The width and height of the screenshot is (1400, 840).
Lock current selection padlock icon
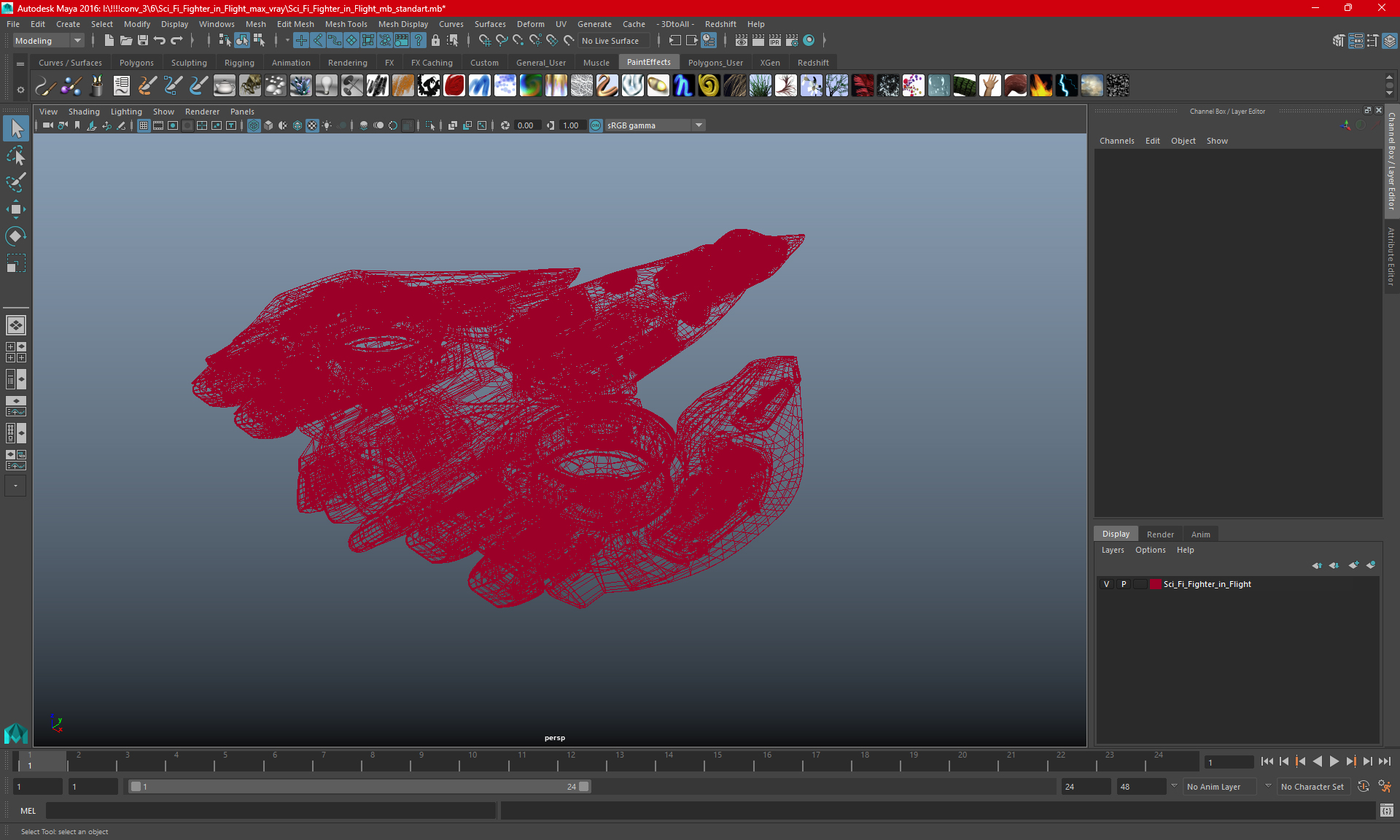pos(435,41)
